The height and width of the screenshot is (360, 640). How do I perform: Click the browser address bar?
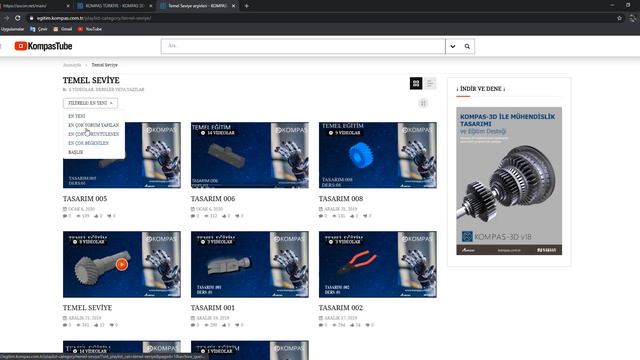point(322,18)
